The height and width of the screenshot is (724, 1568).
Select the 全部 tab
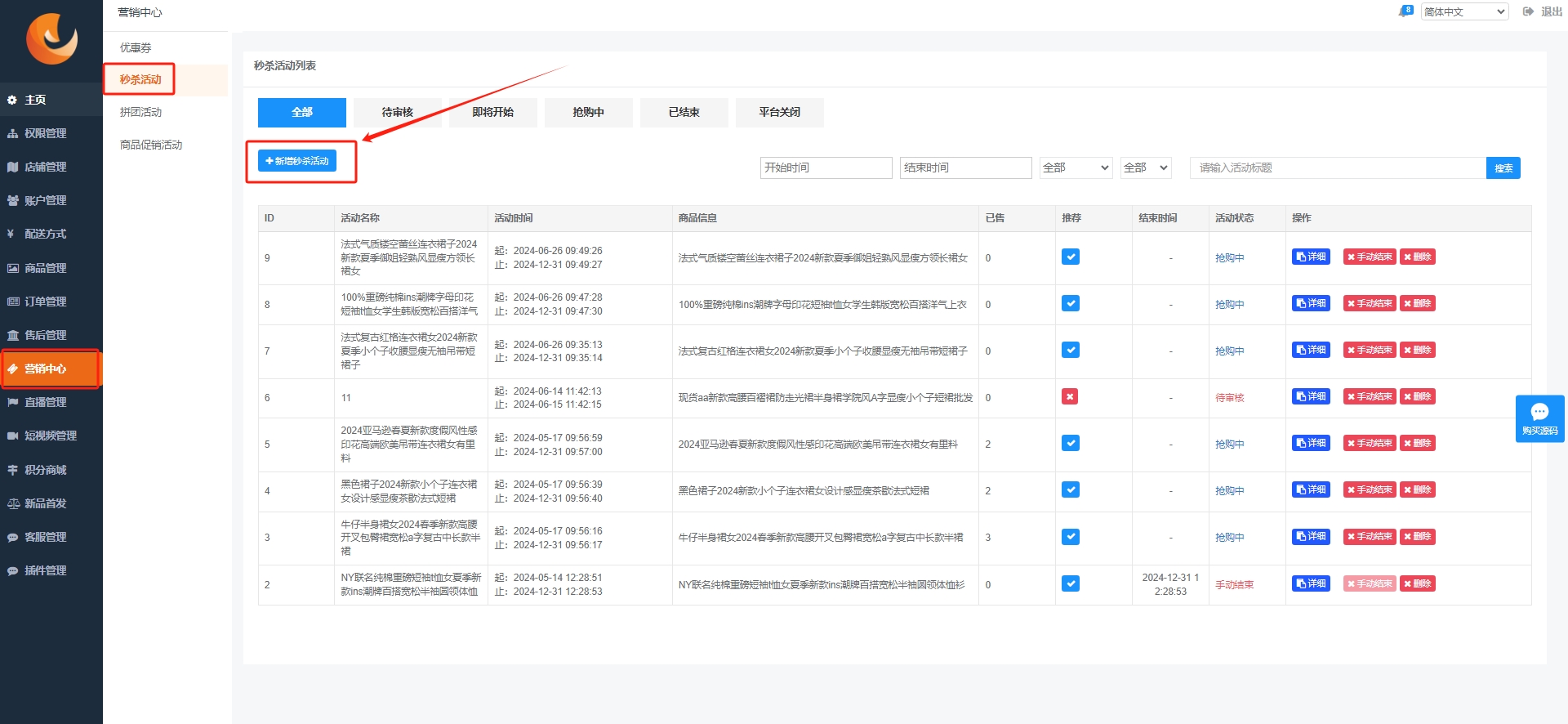pyautogui.click(x=302, y=113)
